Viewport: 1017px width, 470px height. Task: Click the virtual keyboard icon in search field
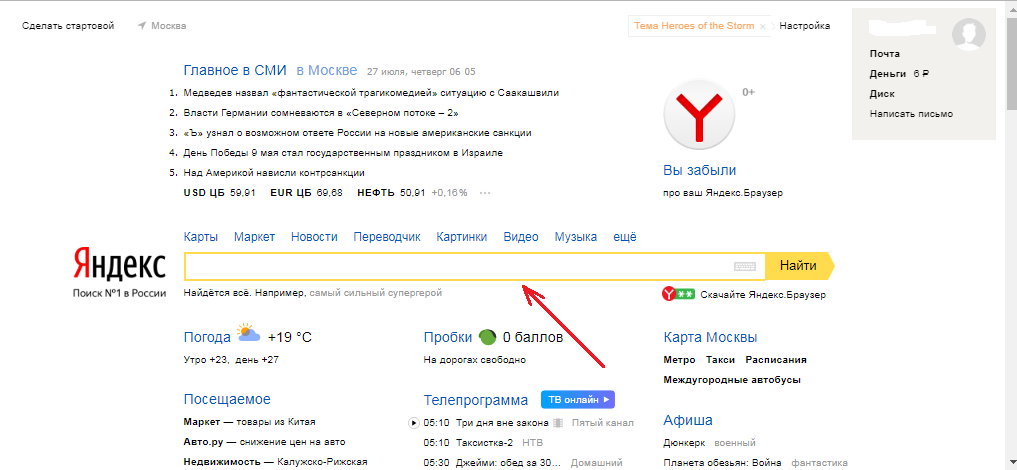(745, 266)
